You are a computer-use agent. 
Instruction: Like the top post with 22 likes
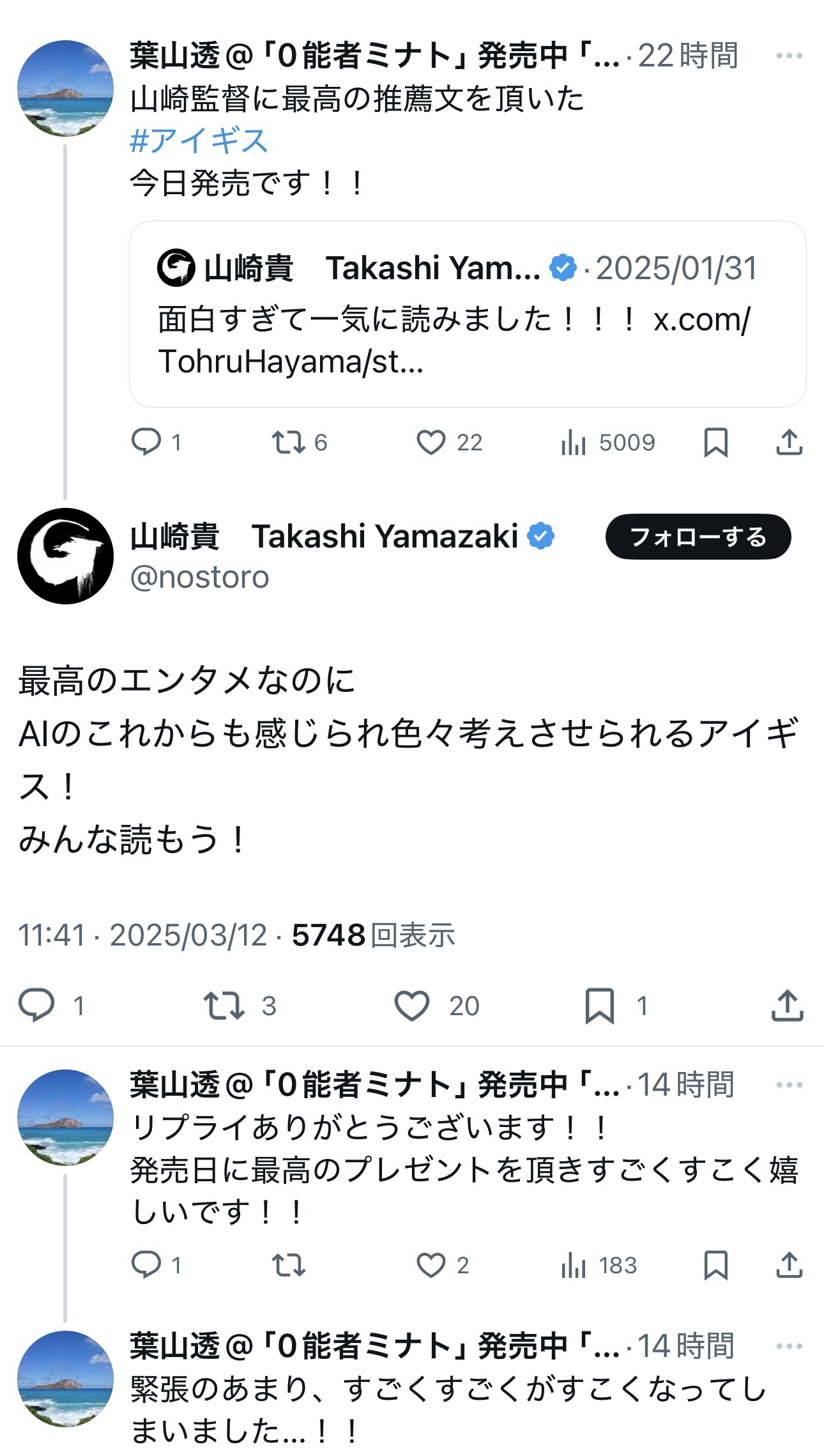[x=431, y=442]
